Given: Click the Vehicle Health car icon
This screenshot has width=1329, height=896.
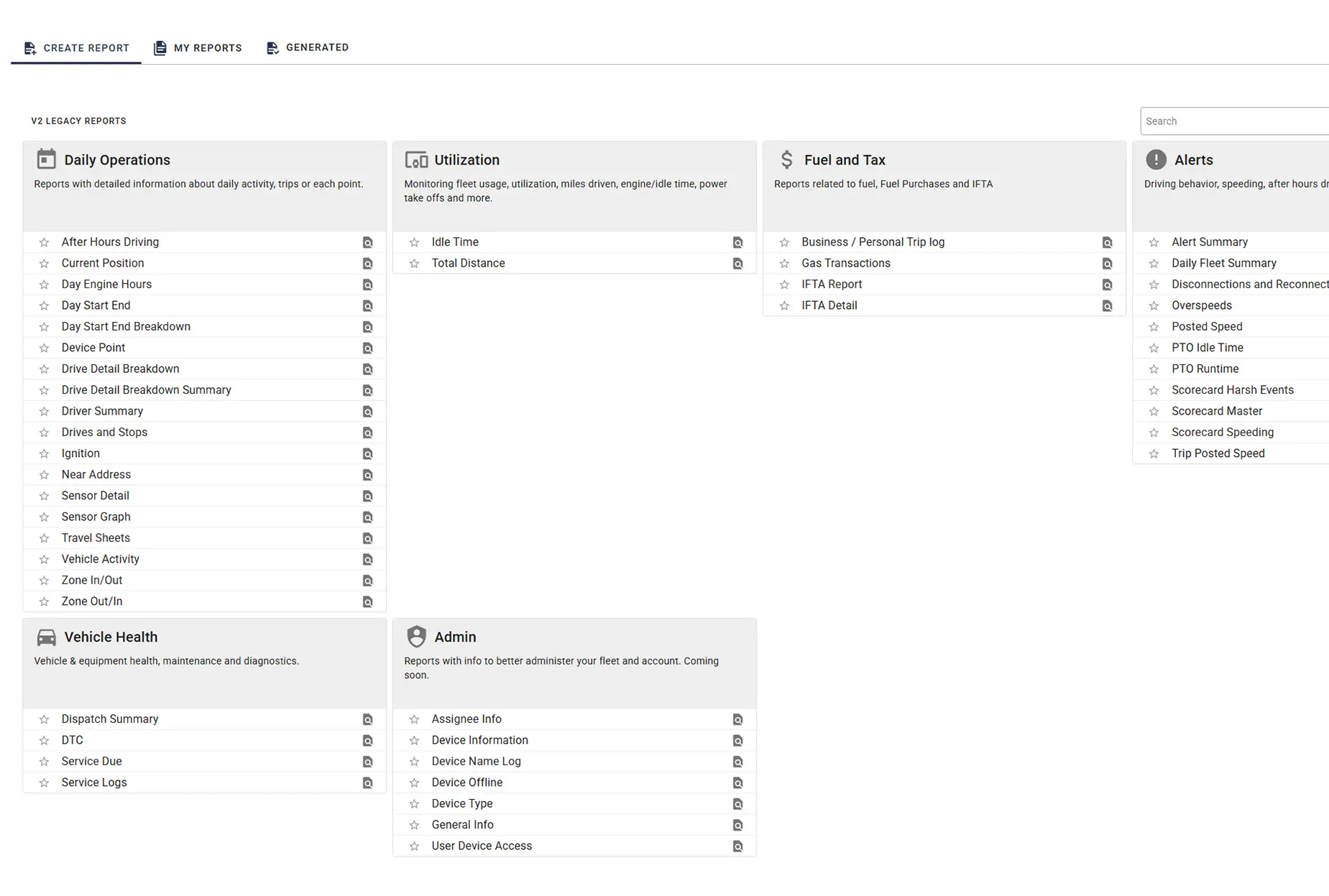Looking at the screenshot, I should tap(46, 637).
